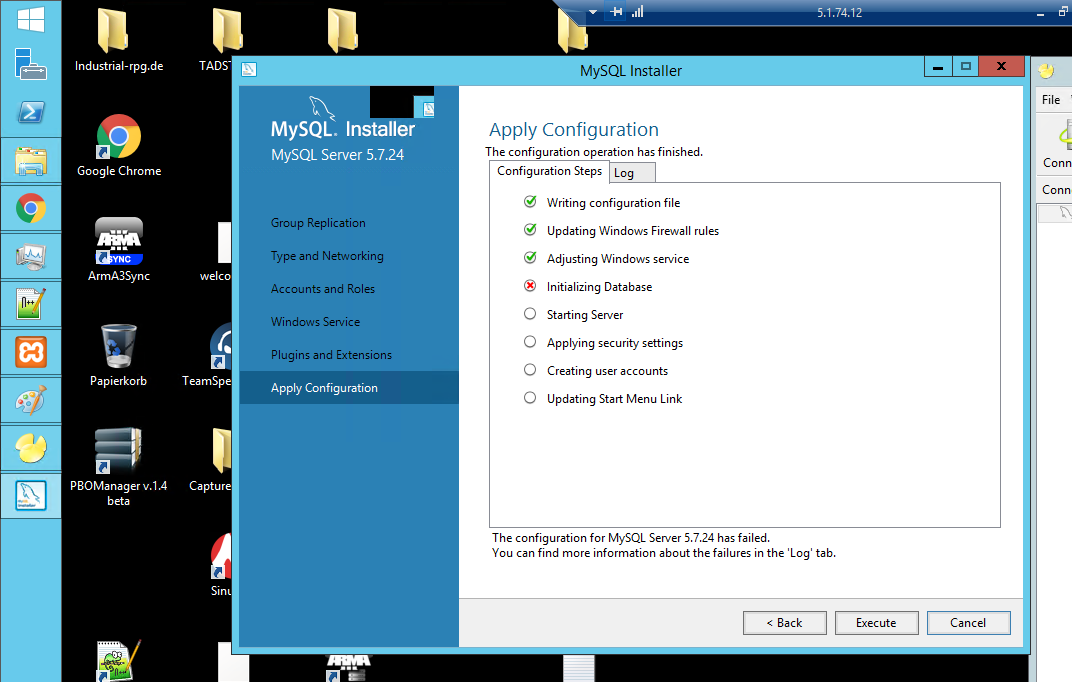Click the green check beside Writing configuration file
Viewport: 1072px width, 682px height.
pos(530,202)
